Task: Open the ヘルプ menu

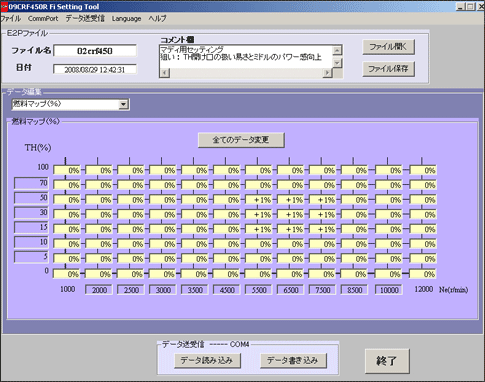Action: [x=157, y=19]
